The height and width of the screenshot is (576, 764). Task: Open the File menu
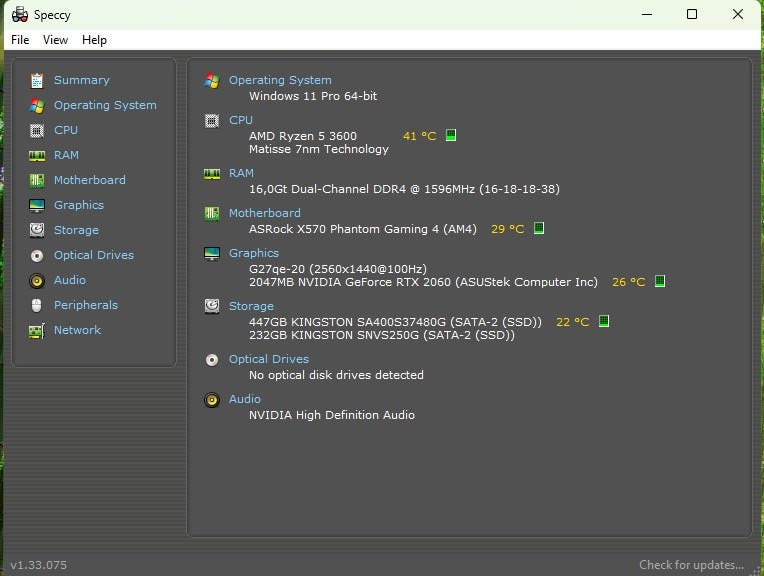click(x=20, y=40)
